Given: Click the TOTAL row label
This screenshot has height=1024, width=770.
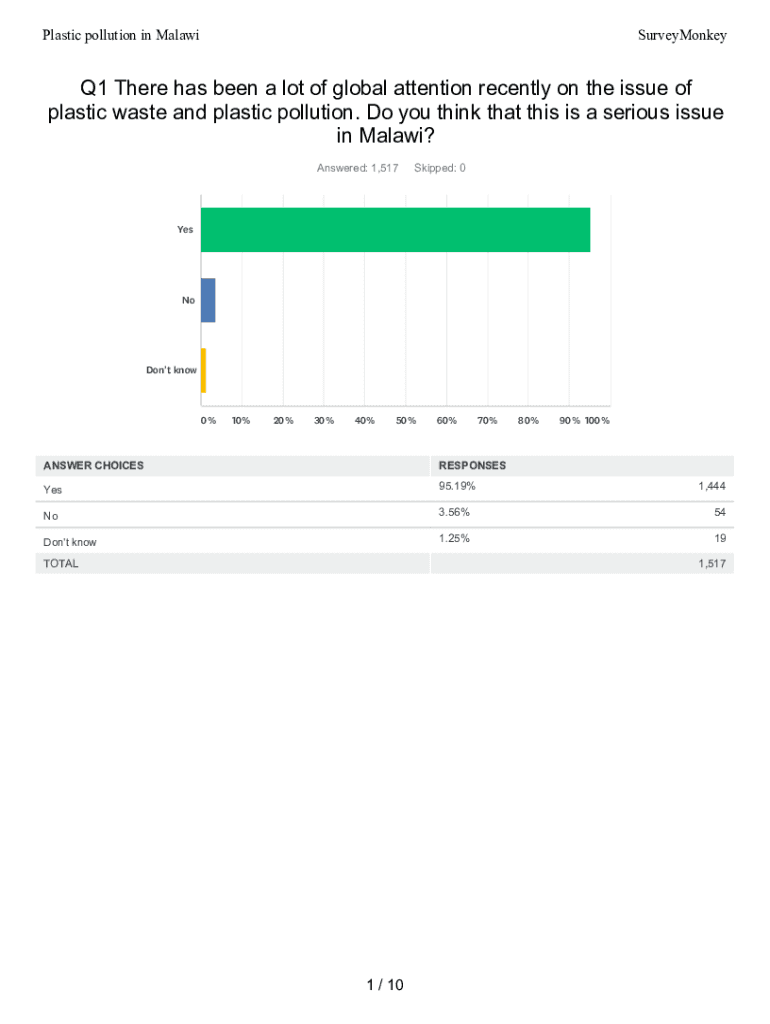Looking at the screenshot, I should (60, 564).
